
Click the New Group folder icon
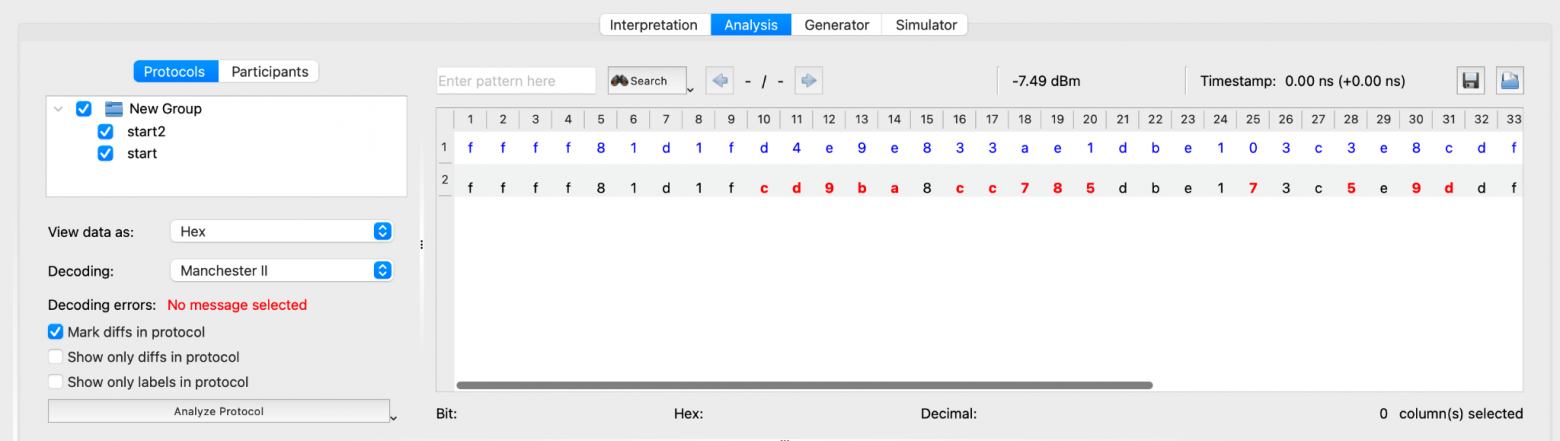(x=114, y=109)
